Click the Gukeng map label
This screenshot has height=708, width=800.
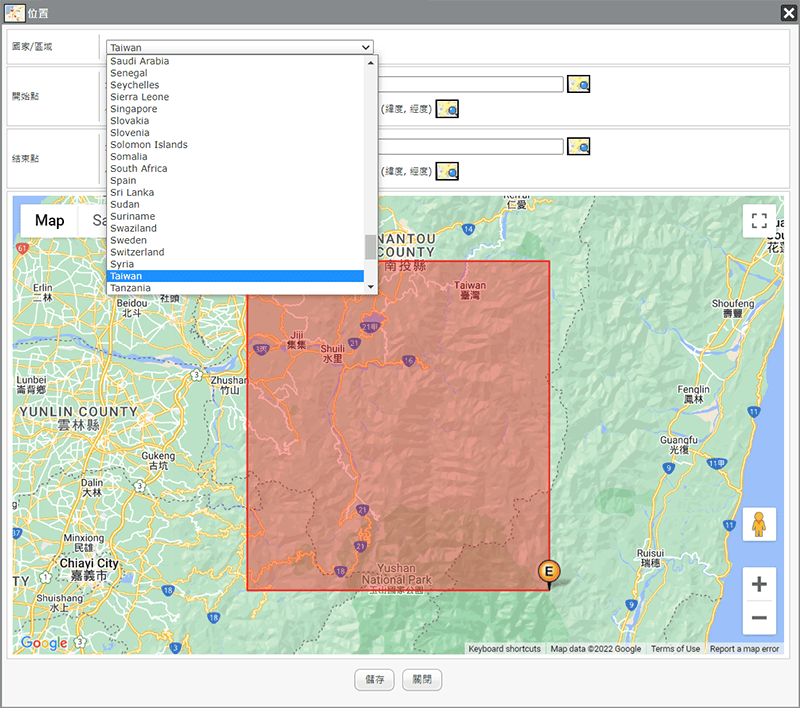coord(158,461)
